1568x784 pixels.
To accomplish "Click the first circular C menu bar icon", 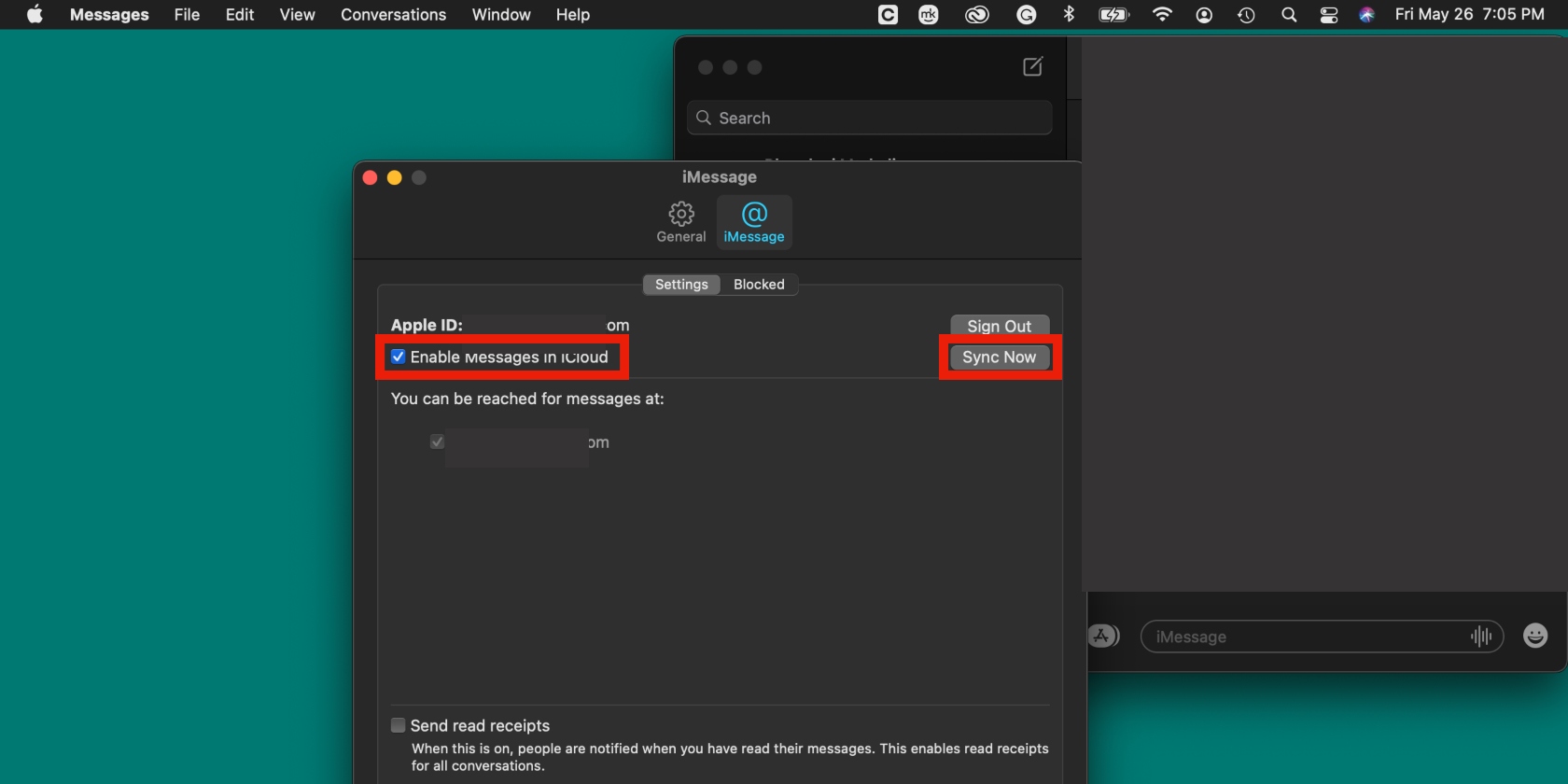I will pos(888,15).
